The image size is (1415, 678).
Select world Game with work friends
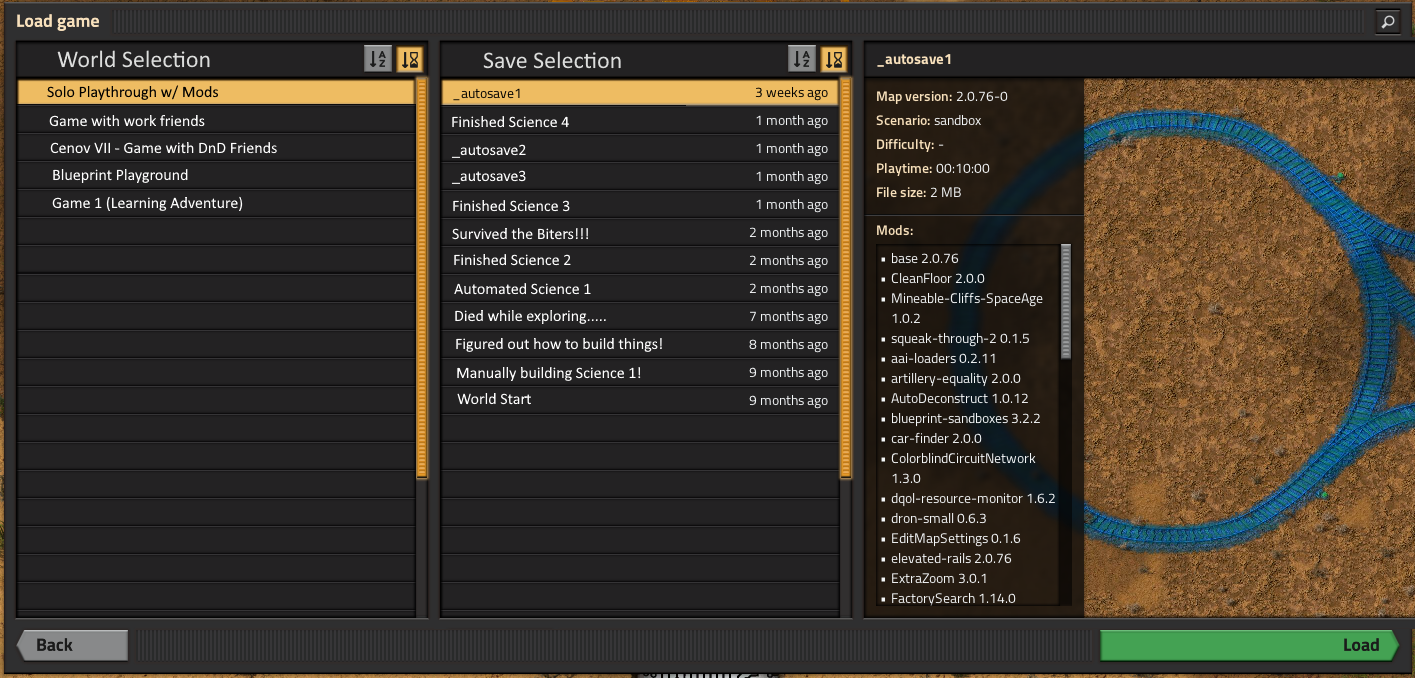coord(216,120)
